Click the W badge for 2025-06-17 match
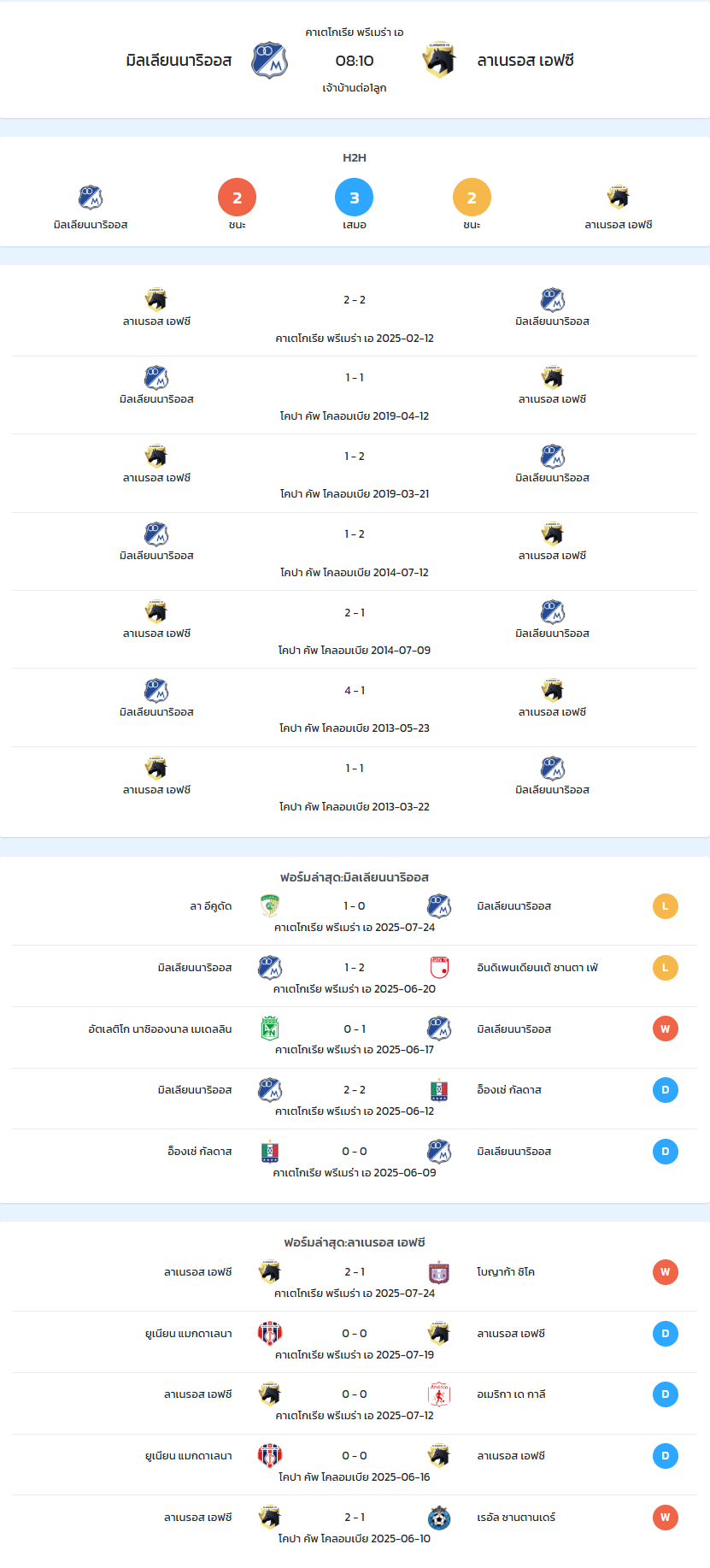The width and height of the screenshot is (710, 1568). click(x=666, y=1029)
